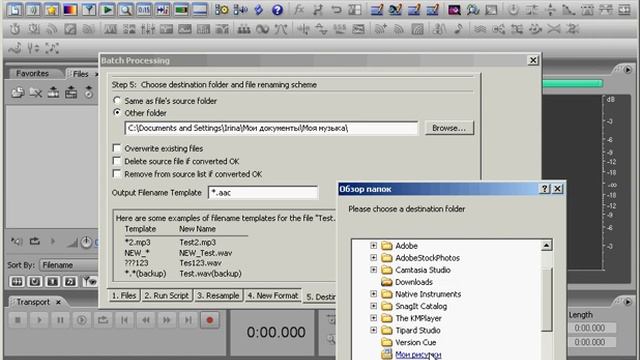
Task: Expand the Camtasia Studio folder node
Action: coord(373,269)
